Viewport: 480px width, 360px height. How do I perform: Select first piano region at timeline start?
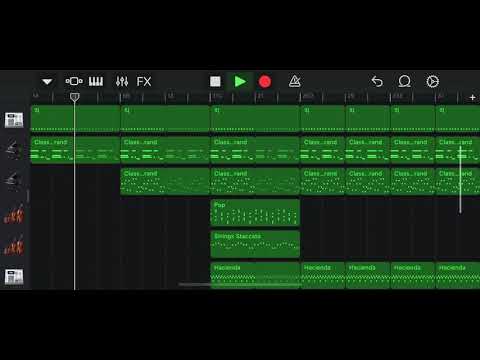click(75, 150)
